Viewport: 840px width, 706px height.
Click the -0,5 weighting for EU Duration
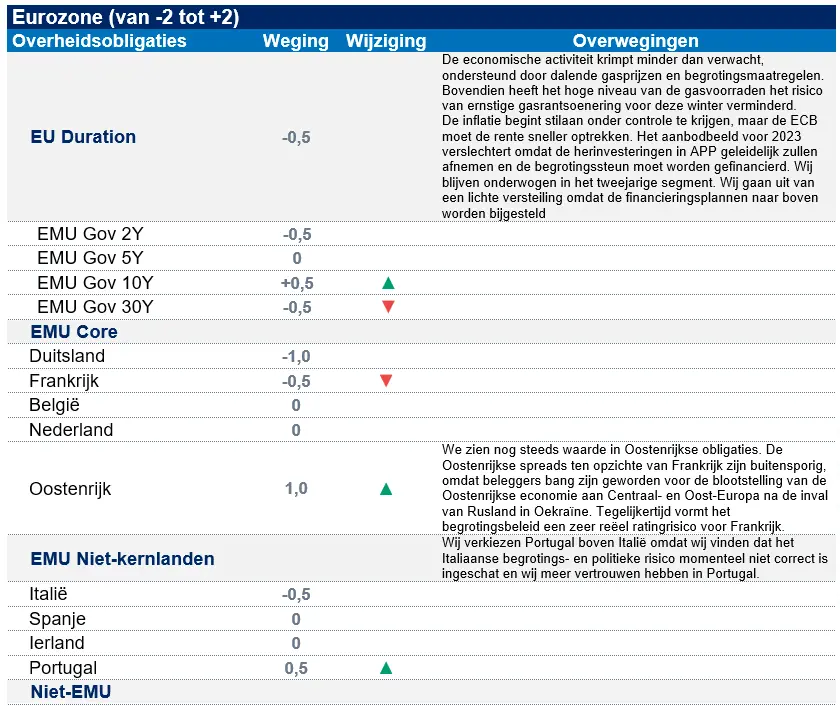pos(296,138)
